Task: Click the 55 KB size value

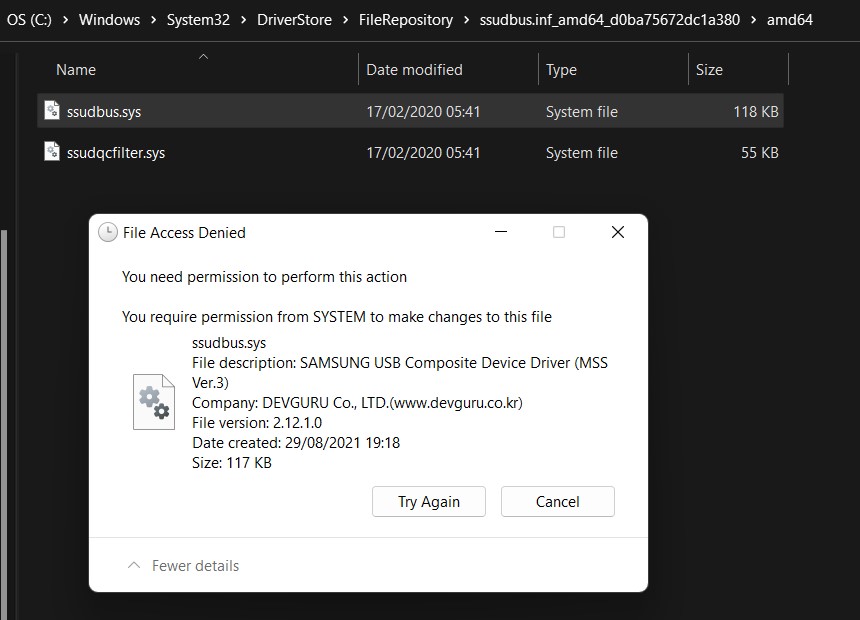Action: point(760,153)
